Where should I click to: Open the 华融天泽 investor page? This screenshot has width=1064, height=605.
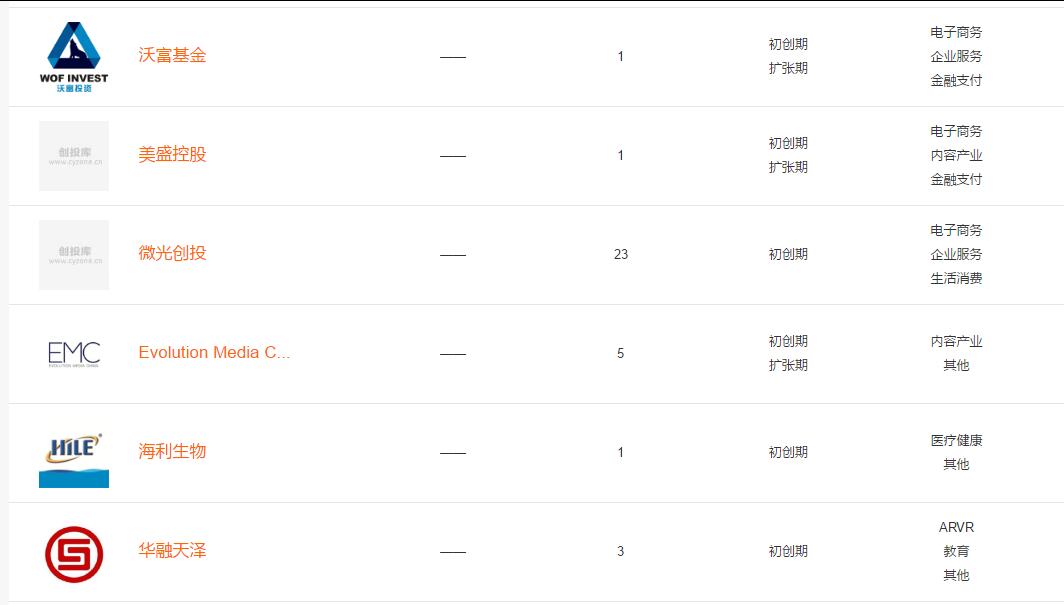click(x=172, y=551)
